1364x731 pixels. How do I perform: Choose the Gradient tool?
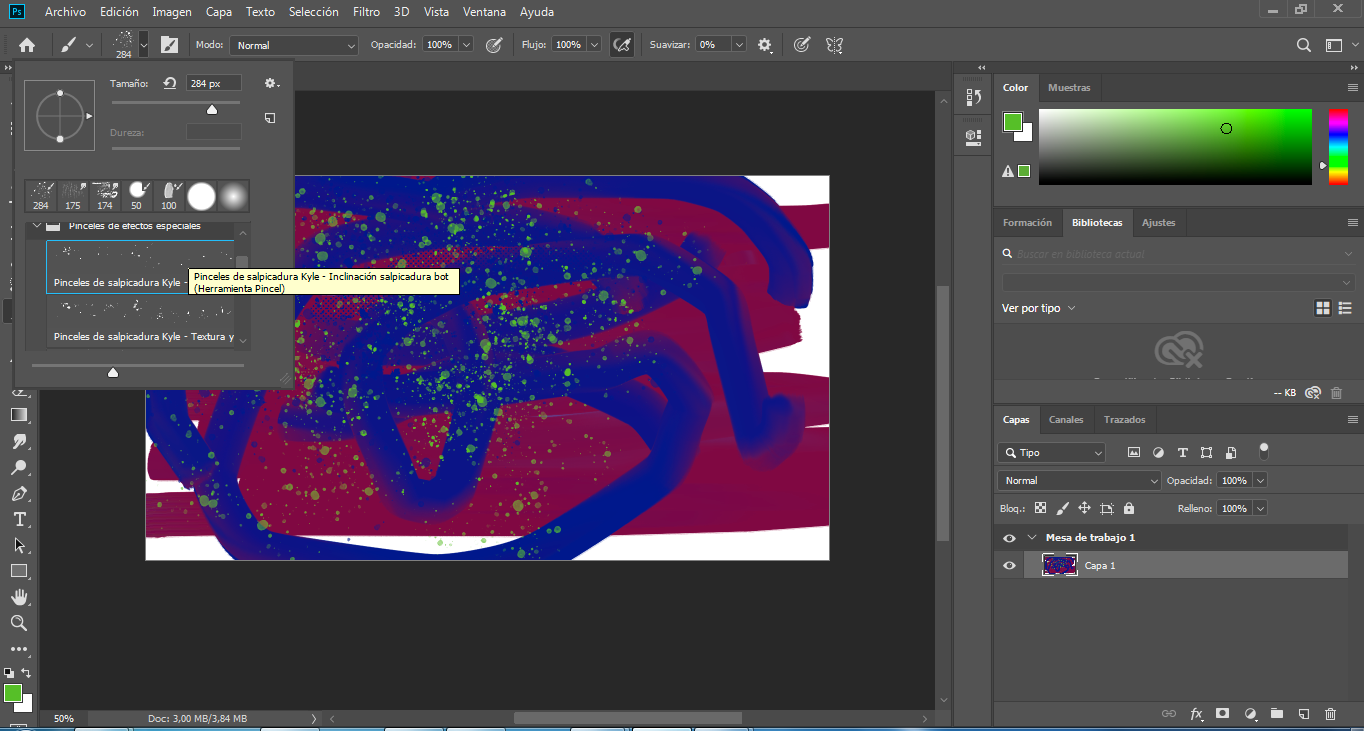pyautogui.click(x=19, y=414)
